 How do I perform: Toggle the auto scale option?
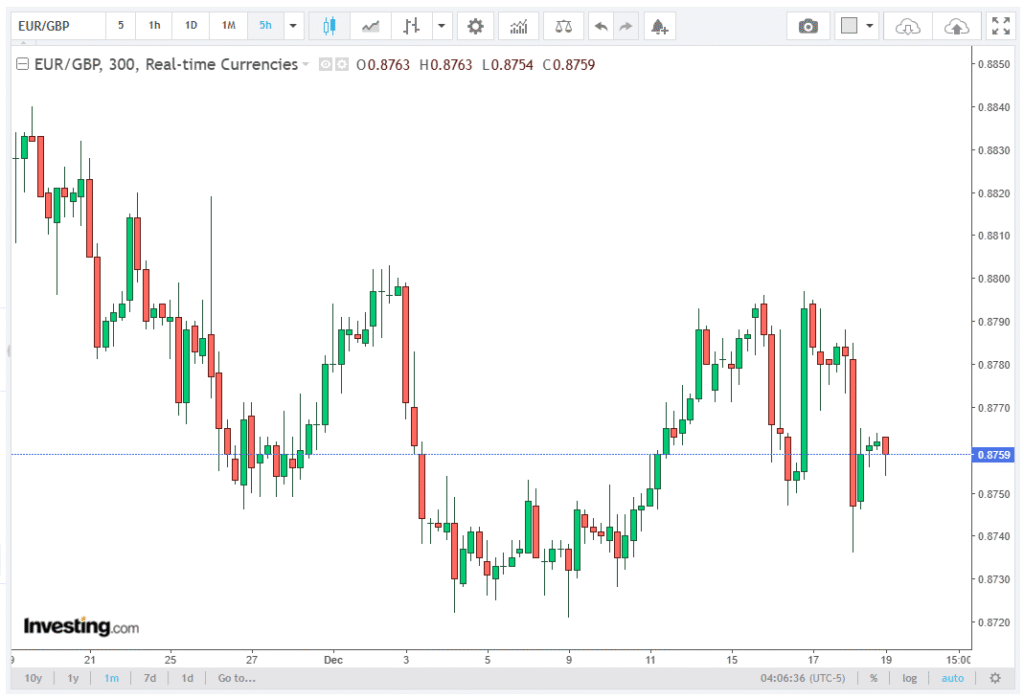tap(953, 678)
